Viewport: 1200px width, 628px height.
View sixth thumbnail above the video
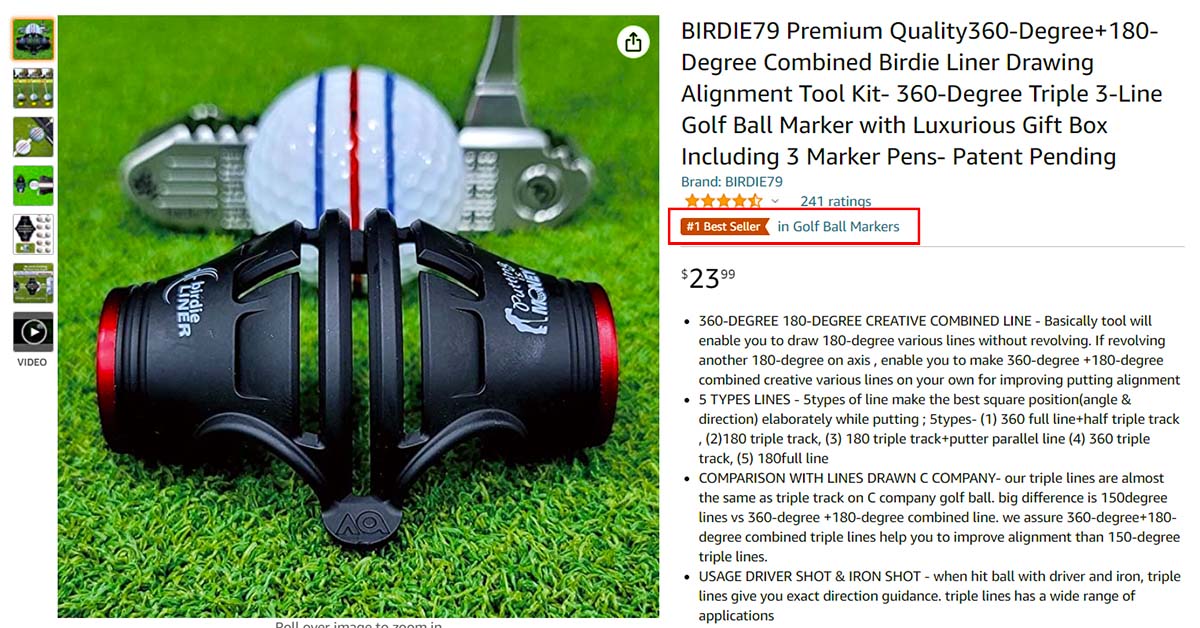point(33,283)
